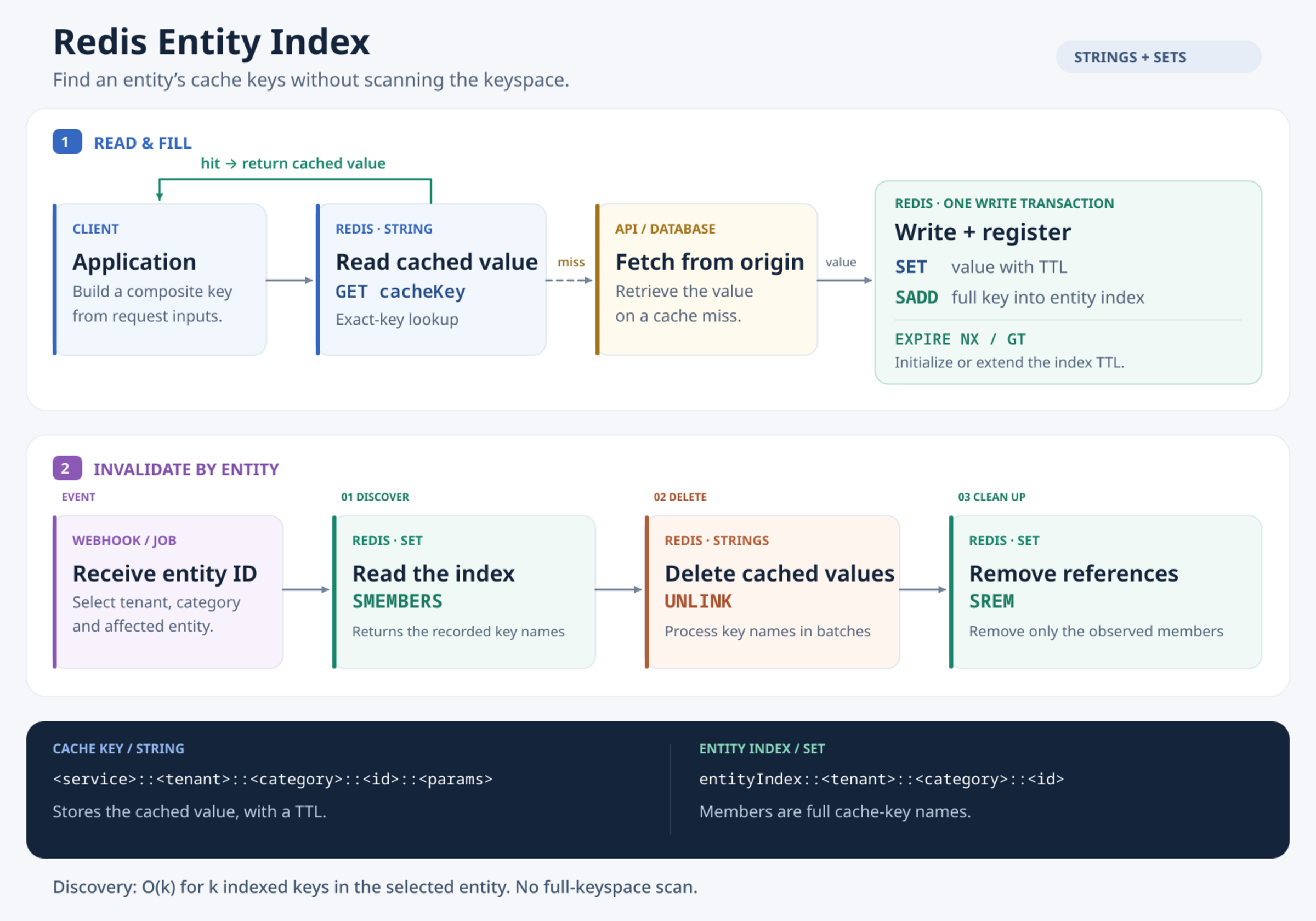Open the Write + register box
This screenshot has height=921, width=1316.
pos(1068,282)
